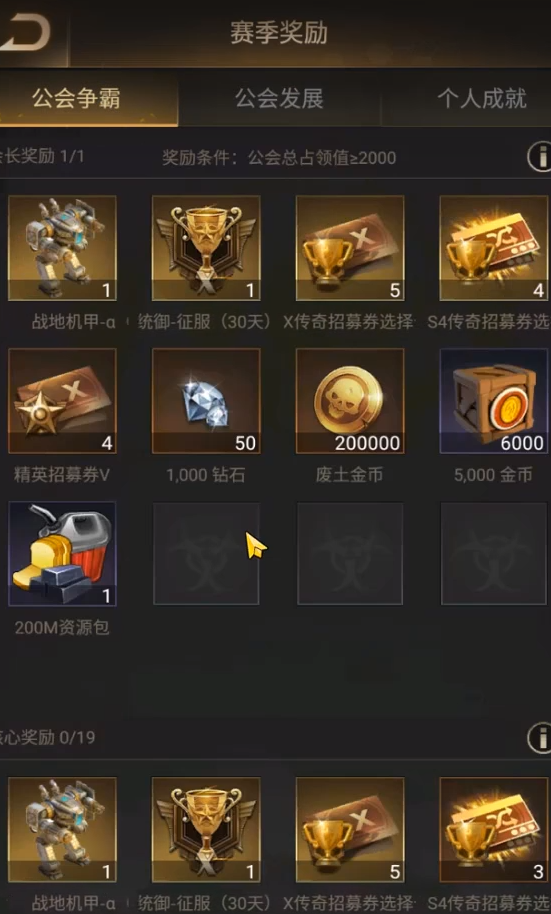Image resolution: width=551 pixels, height=914 pixels.
Task: Tap S4传奇招募券 reward with quantity 3
Action: (x=494, y=829)
